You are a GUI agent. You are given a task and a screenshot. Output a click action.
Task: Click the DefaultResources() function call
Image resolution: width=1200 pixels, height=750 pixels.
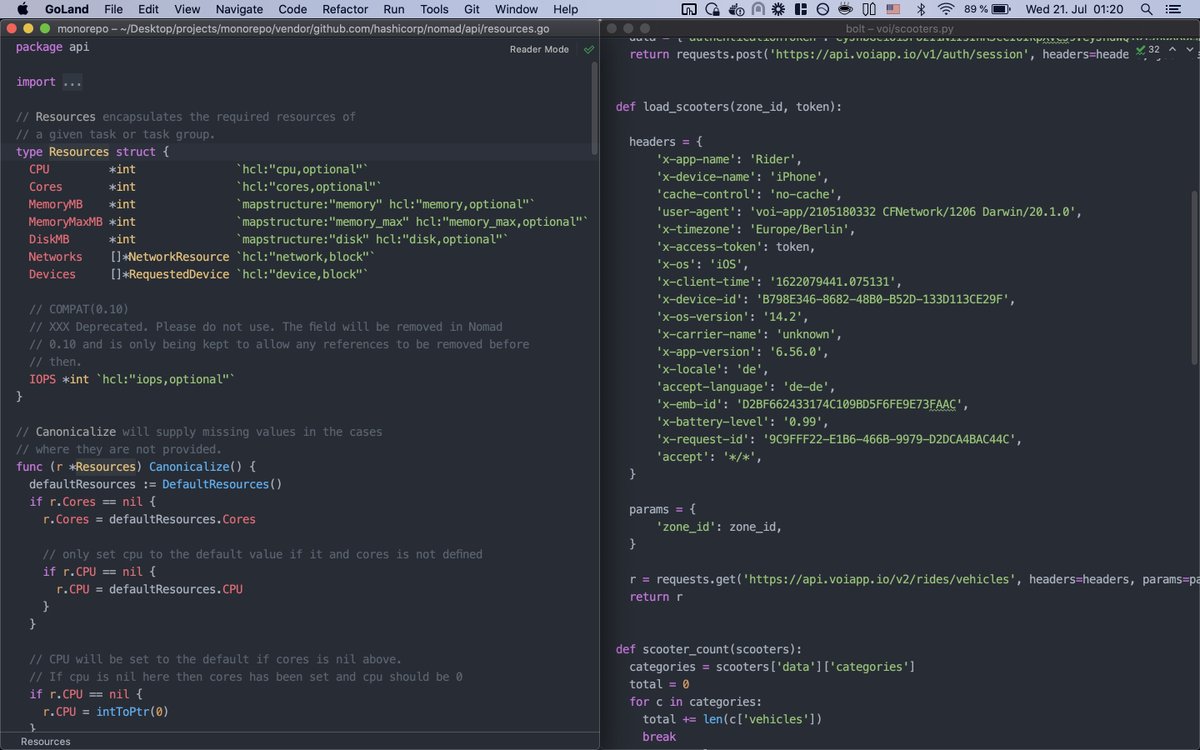tap(222, 484)
